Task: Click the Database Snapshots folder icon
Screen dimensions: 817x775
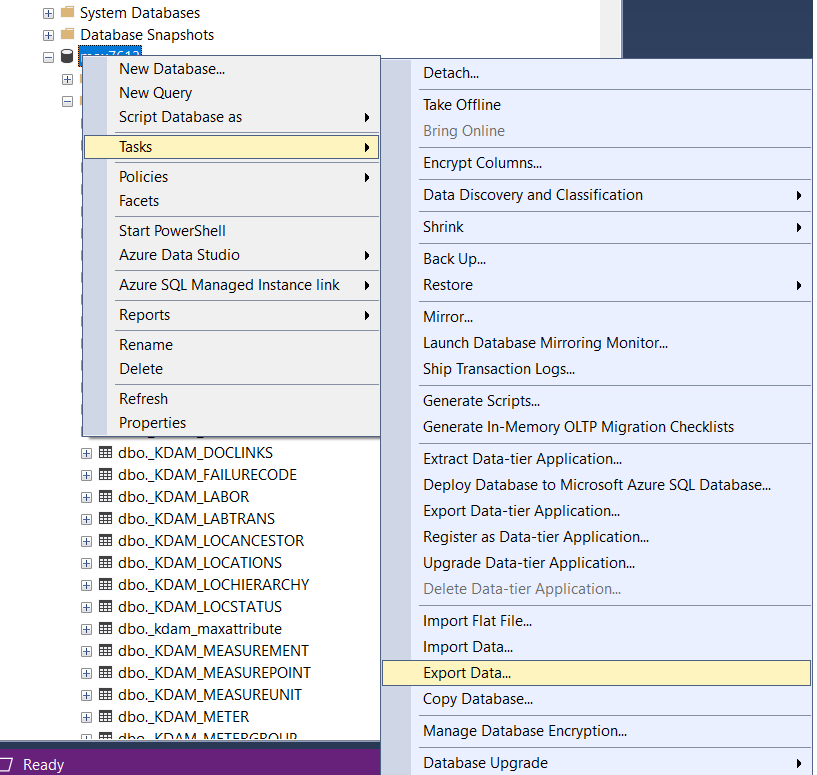Action: pos(67,35)
